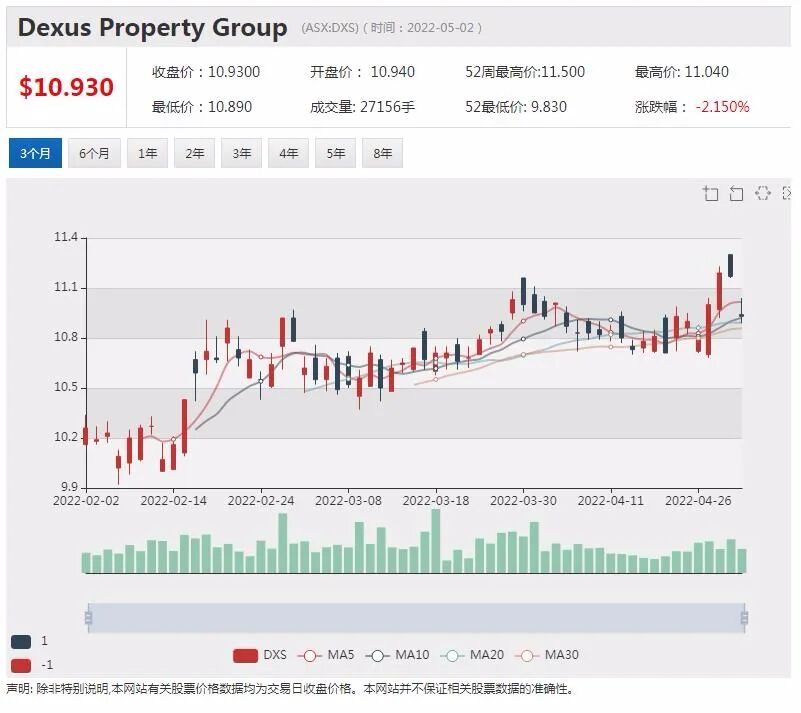Click the 开盘价：10.940 value
801x713 pixels.
click(362, 72)
